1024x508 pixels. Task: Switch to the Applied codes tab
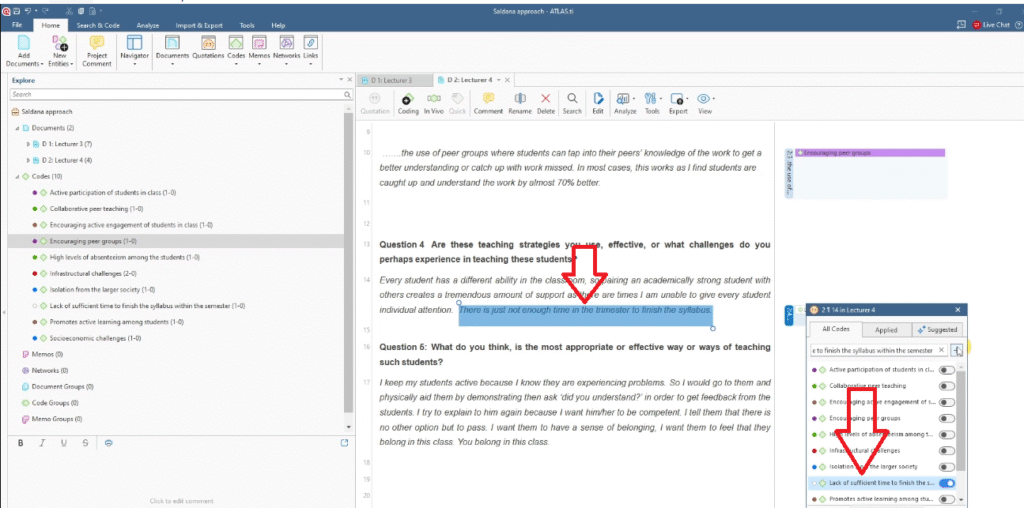[886, 329]
